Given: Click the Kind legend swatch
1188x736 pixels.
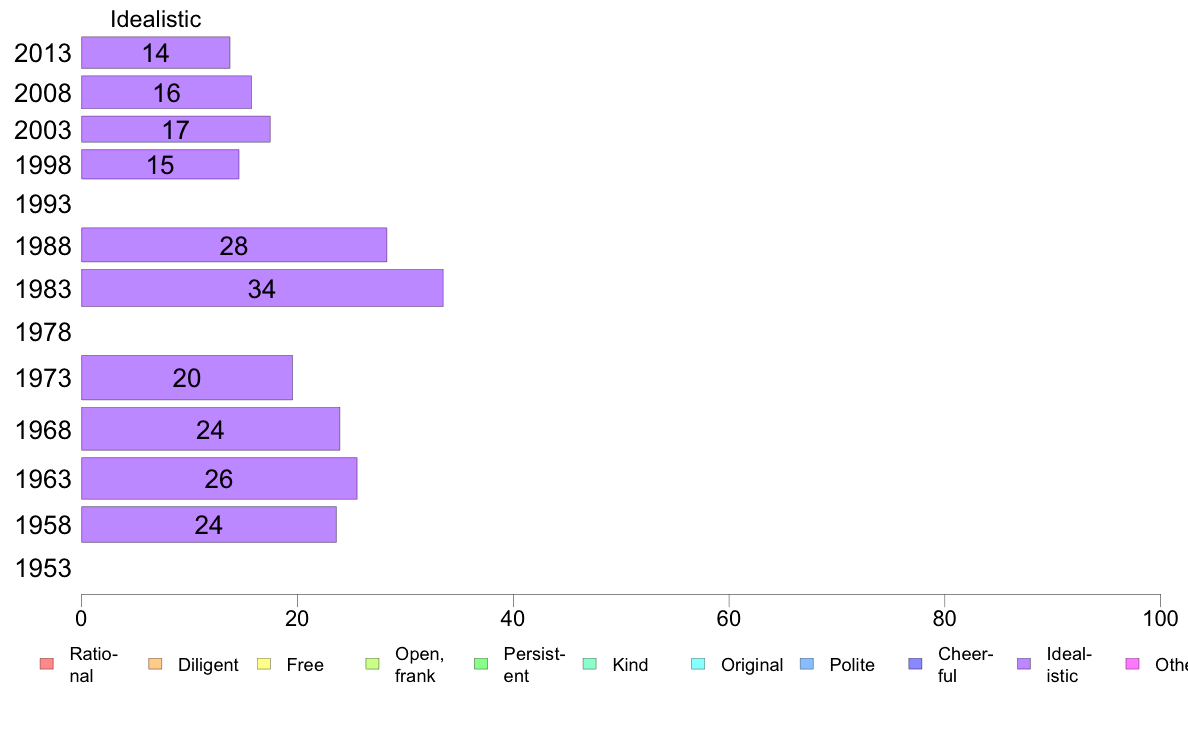Looking at the screenshot, I should [589, 664].
